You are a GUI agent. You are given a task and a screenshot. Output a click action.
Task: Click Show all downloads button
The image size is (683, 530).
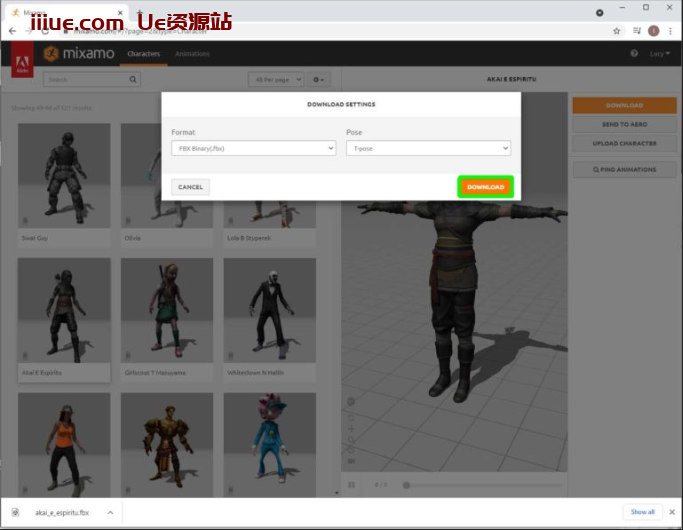pos(641,512)
